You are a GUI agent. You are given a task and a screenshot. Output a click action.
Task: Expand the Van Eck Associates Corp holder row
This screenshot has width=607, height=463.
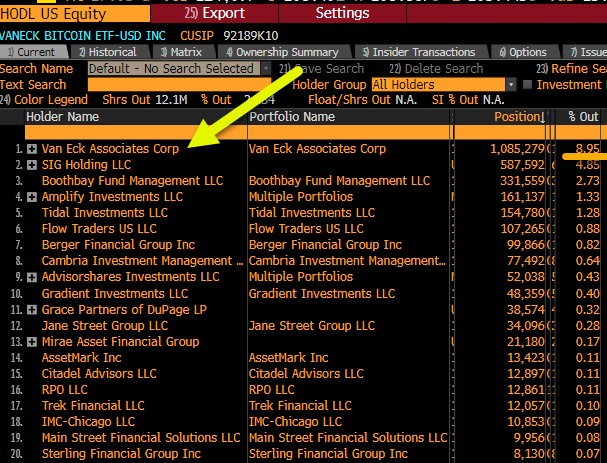[x=32, y=149]
